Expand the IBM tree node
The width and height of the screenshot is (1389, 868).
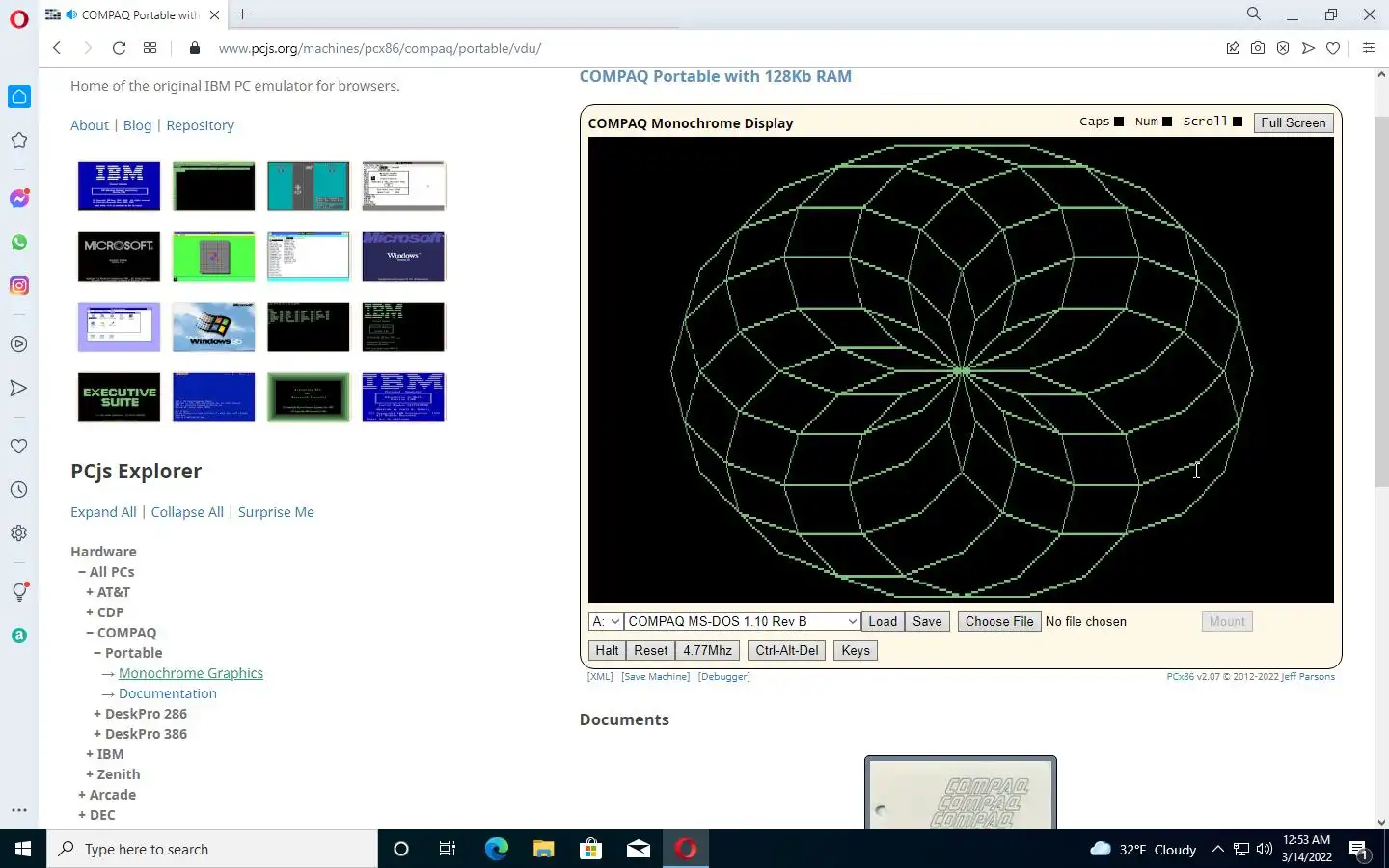90,754
